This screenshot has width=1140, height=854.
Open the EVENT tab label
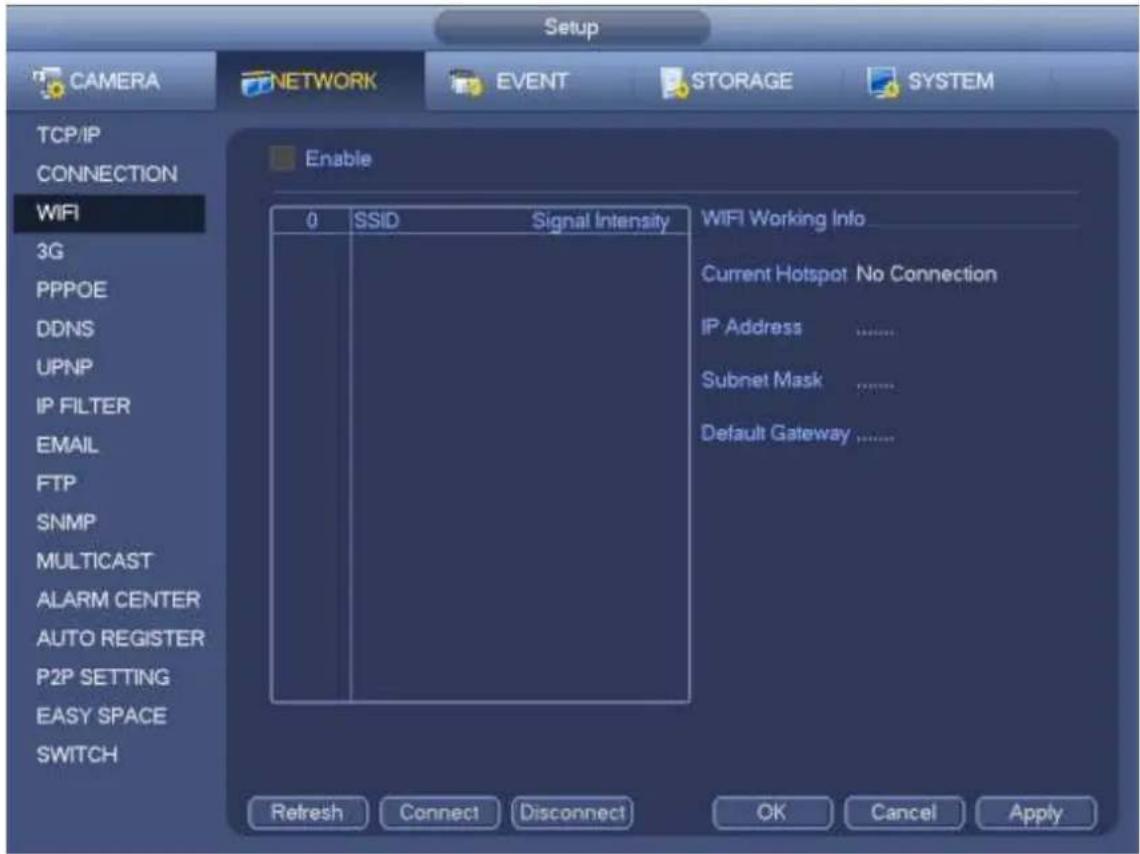[531, 81]
